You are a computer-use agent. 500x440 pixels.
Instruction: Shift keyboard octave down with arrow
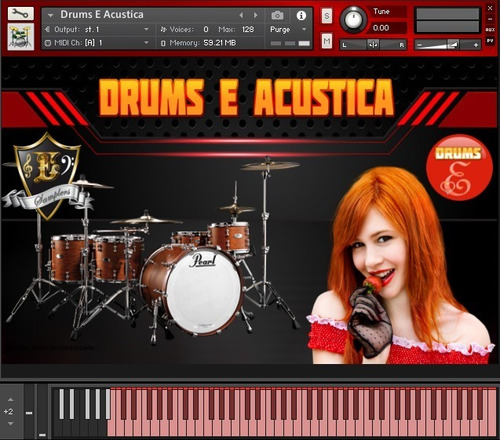(x=11, y=424)
